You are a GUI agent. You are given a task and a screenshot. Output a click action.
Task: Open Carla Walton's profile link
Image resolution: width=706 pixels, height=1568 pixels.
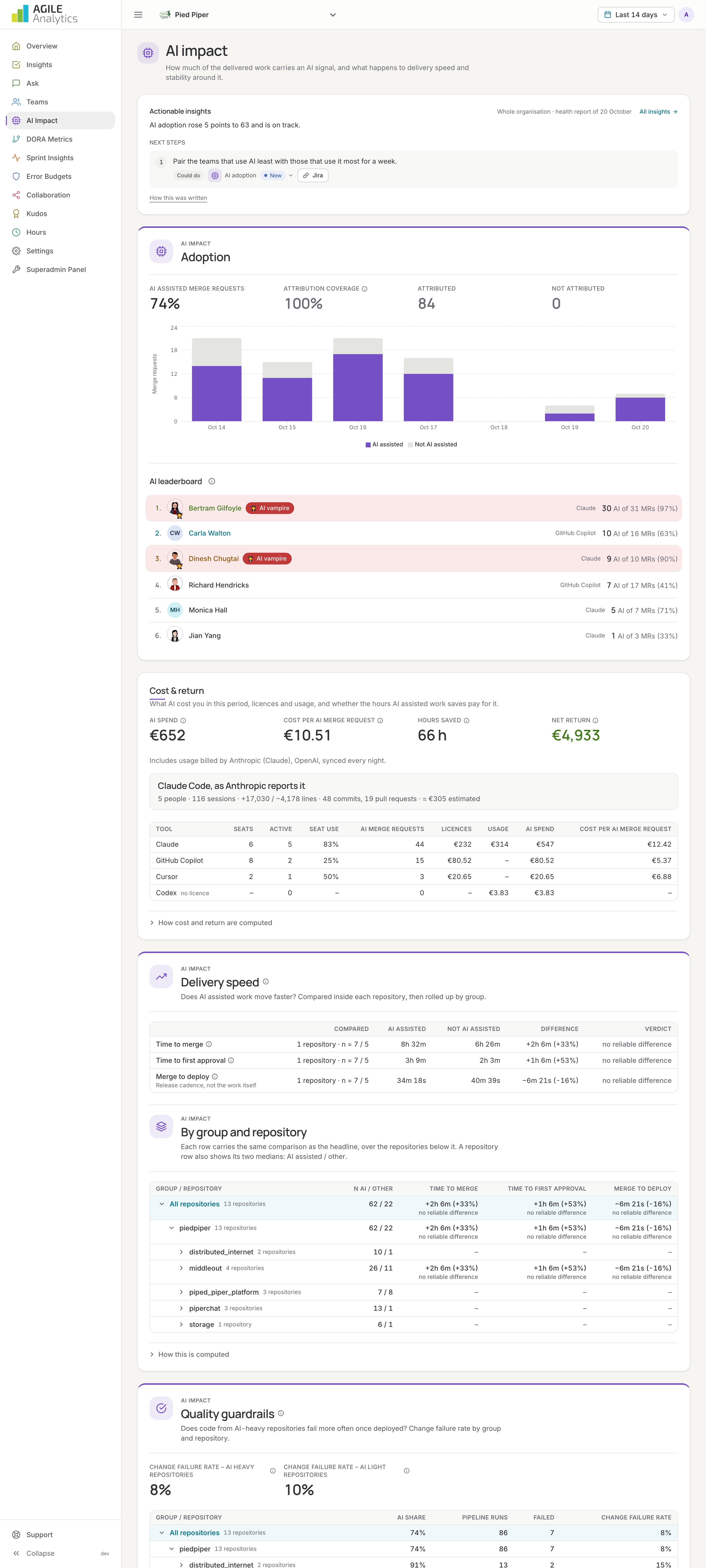(210, 533)
